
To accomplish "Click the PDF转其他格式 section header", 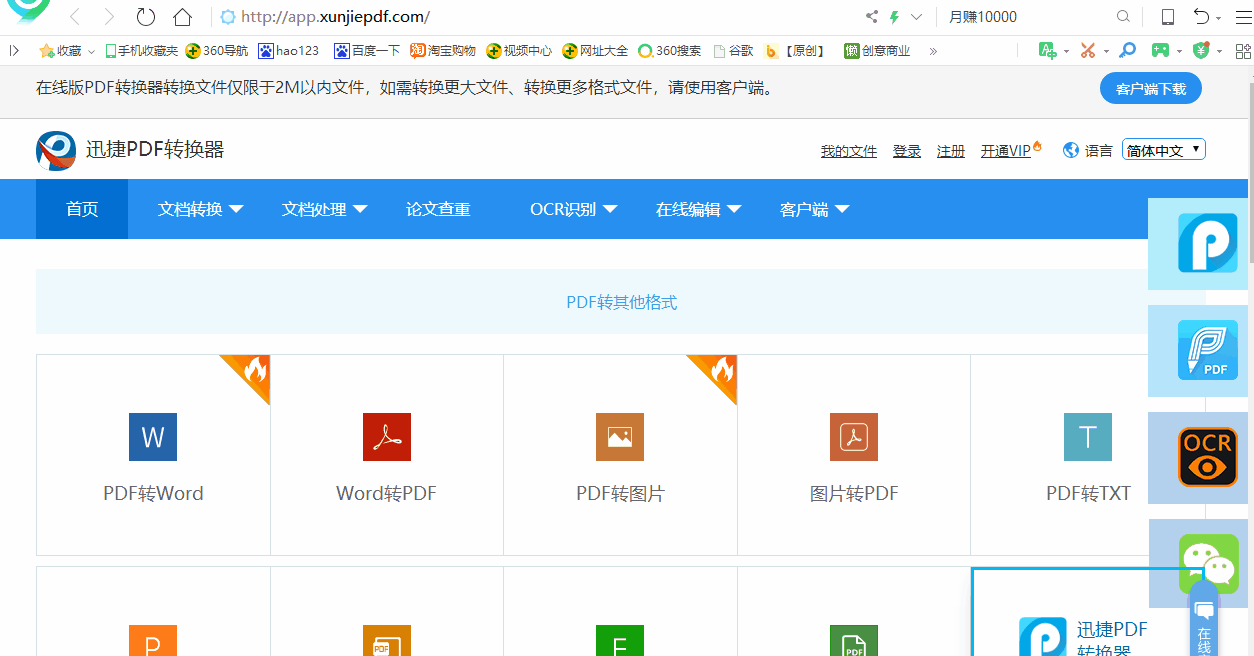I will [x=621, y=302].
